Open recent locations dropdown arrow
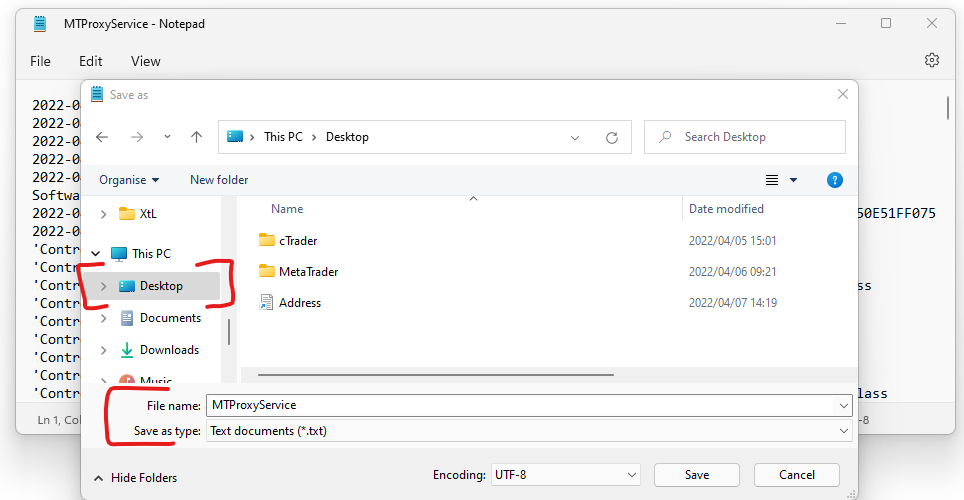 167,137
